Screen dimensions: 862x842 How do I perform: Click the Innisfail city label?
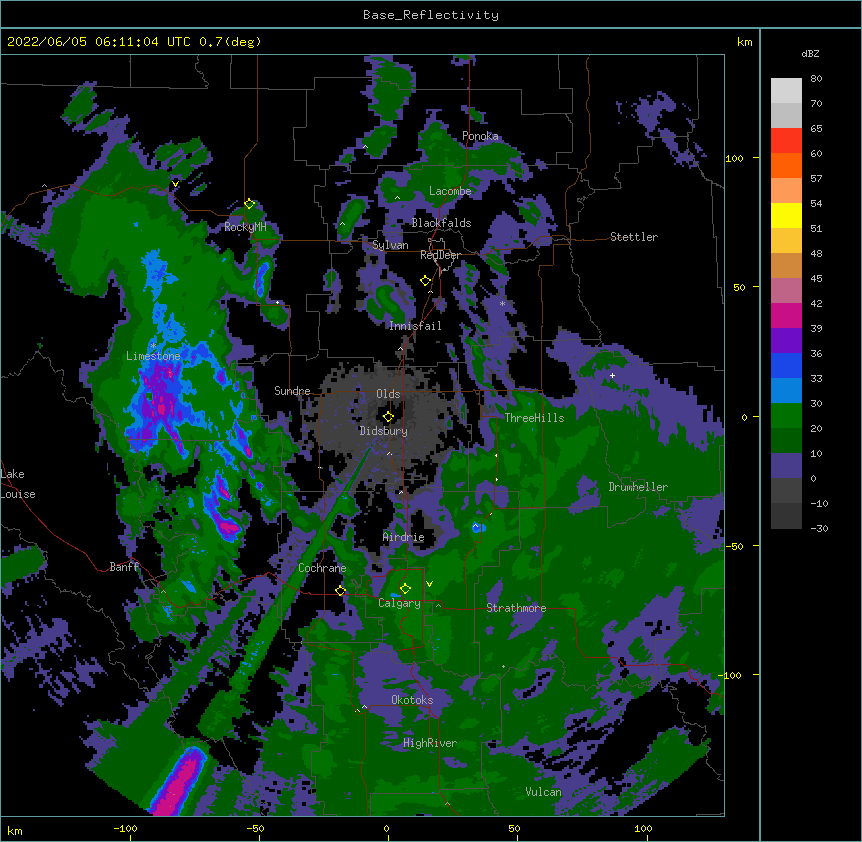(x=415, y=326)
